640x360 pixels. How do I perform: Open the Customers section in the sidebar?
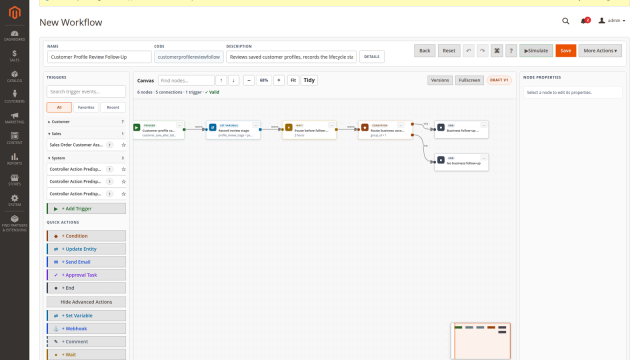14,97
